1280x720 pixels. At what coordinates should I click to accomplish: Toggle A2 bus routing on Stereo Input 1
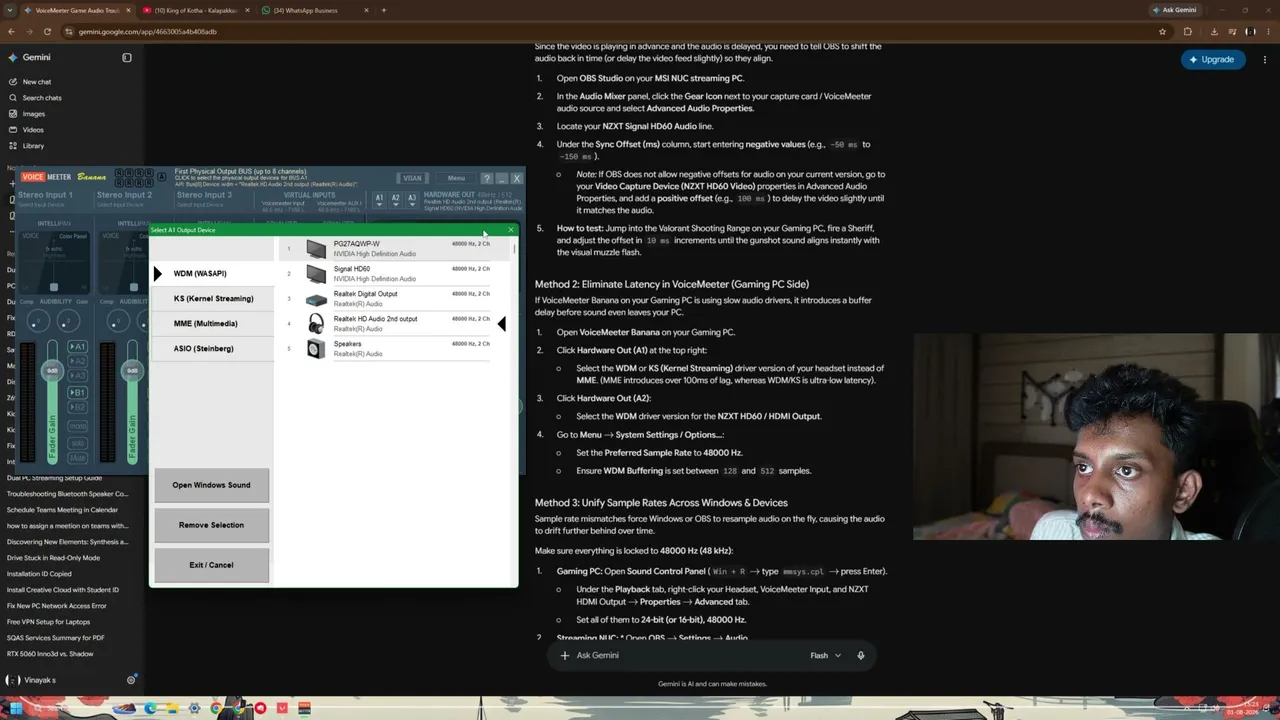tap(77, 362)
